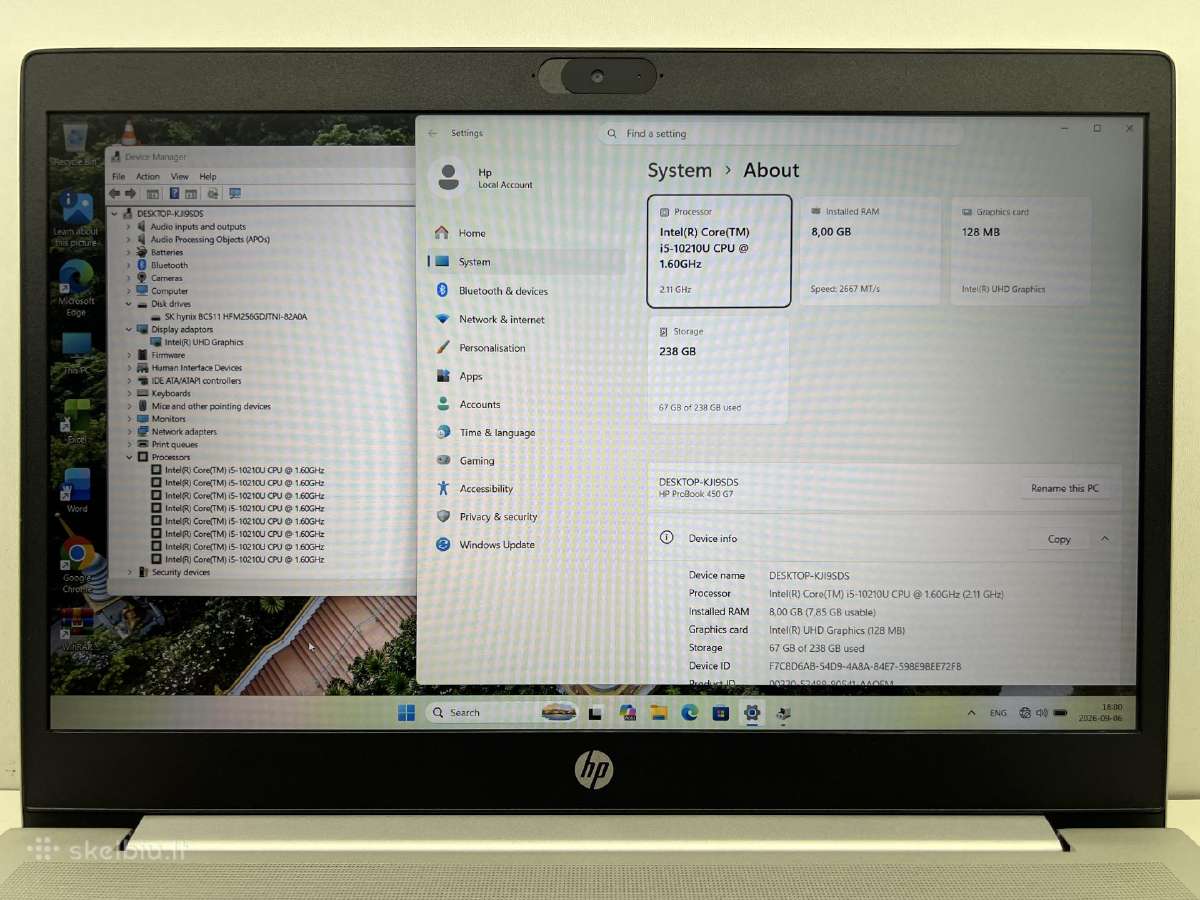Select SK hynix BC511 disk drive entry
The width and height of the screenshot is (1200, 900).
click(x=229, y=317)
